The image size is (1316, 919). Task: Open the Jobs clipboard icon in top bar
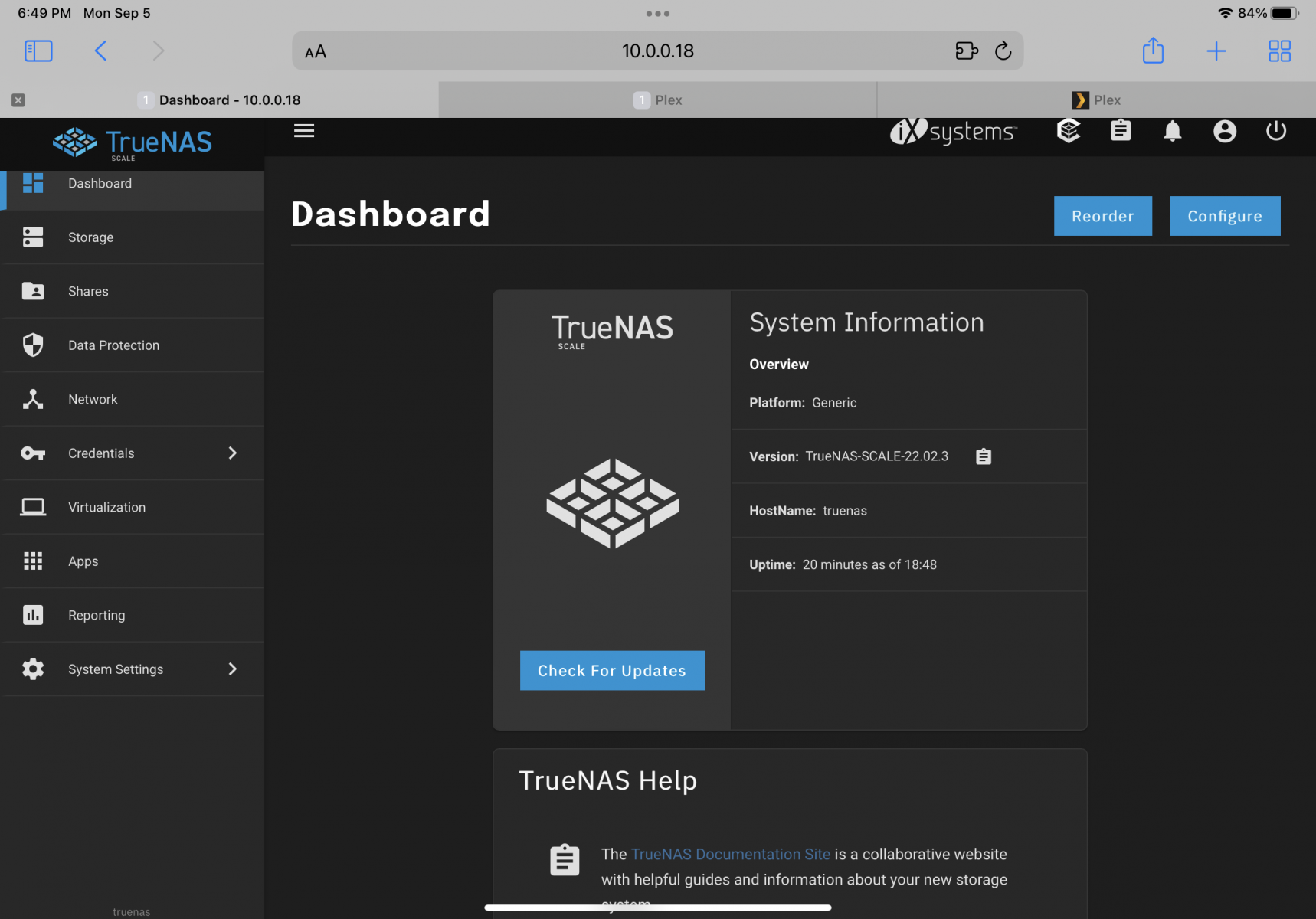point(1121,131)
